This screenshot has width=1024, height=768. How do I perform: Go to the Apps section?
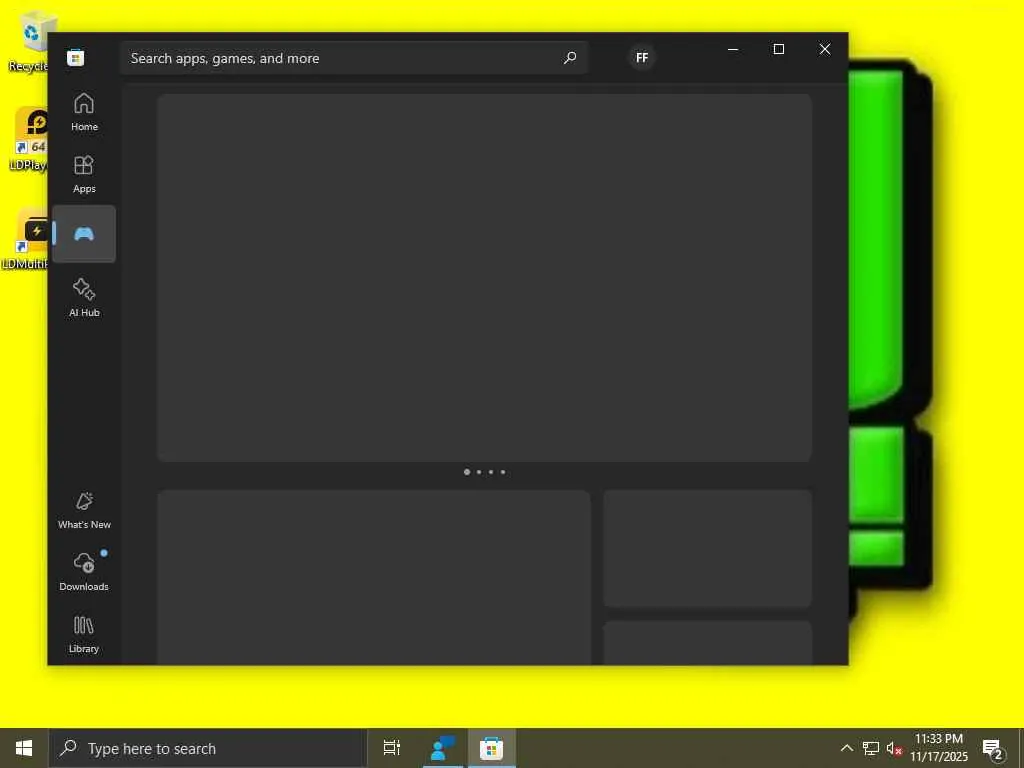click(x=84, y=174)
